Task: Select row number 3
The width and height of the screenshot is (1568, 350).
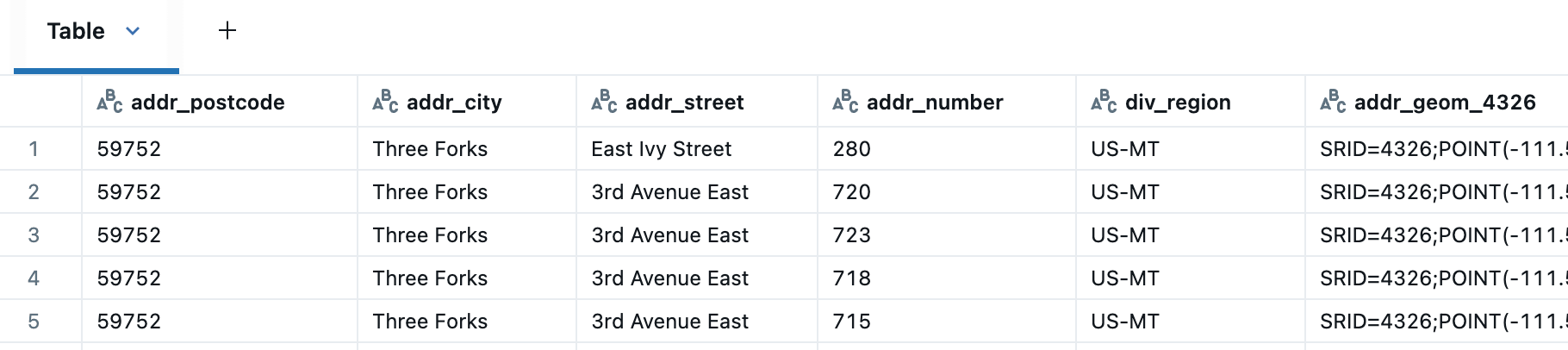Action: pyautogui.click(x=34, y=235)
